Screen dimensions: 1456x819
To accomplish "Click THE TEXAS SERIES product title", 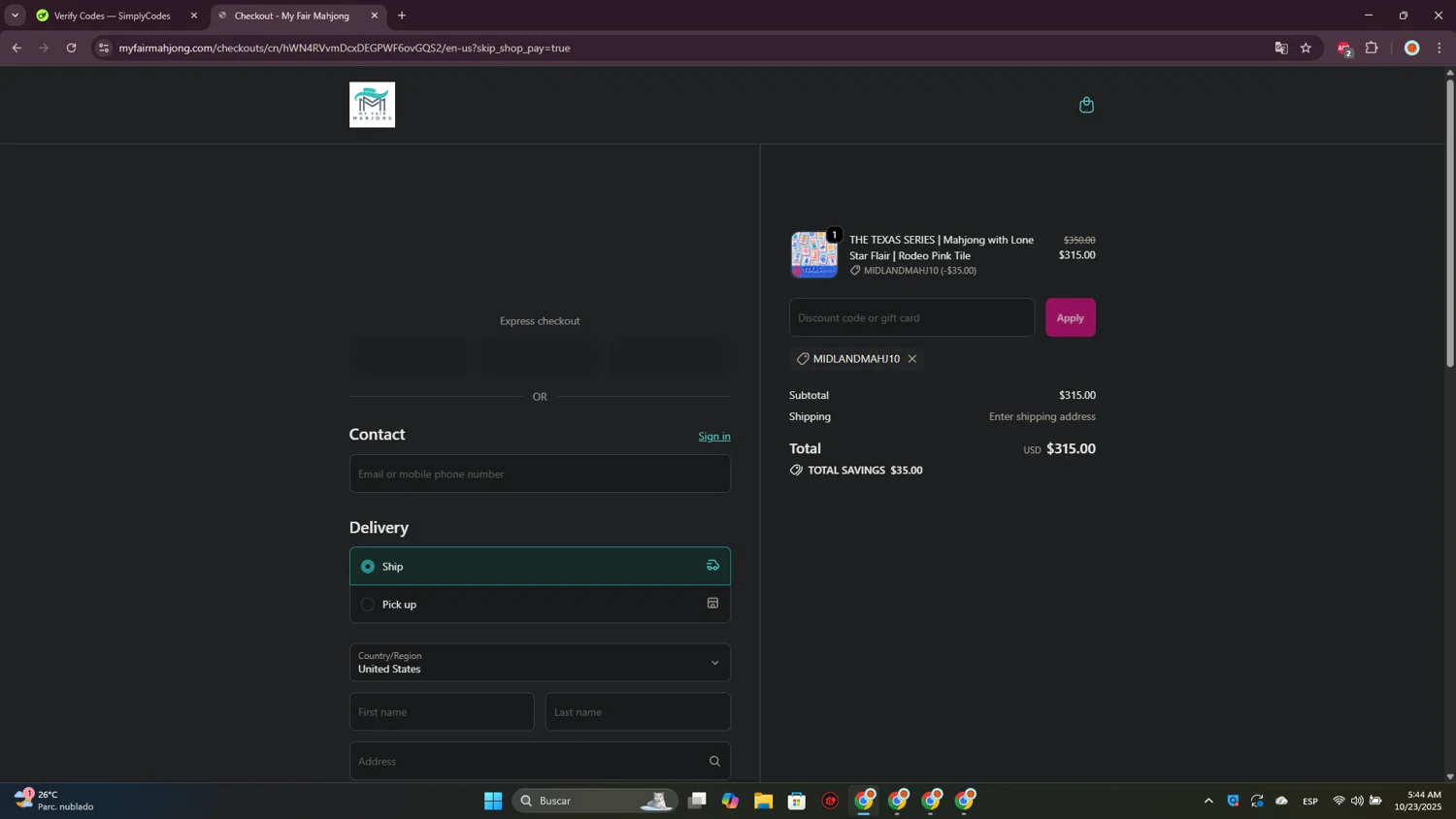I will pyautogui.click(x=942, y=247).
